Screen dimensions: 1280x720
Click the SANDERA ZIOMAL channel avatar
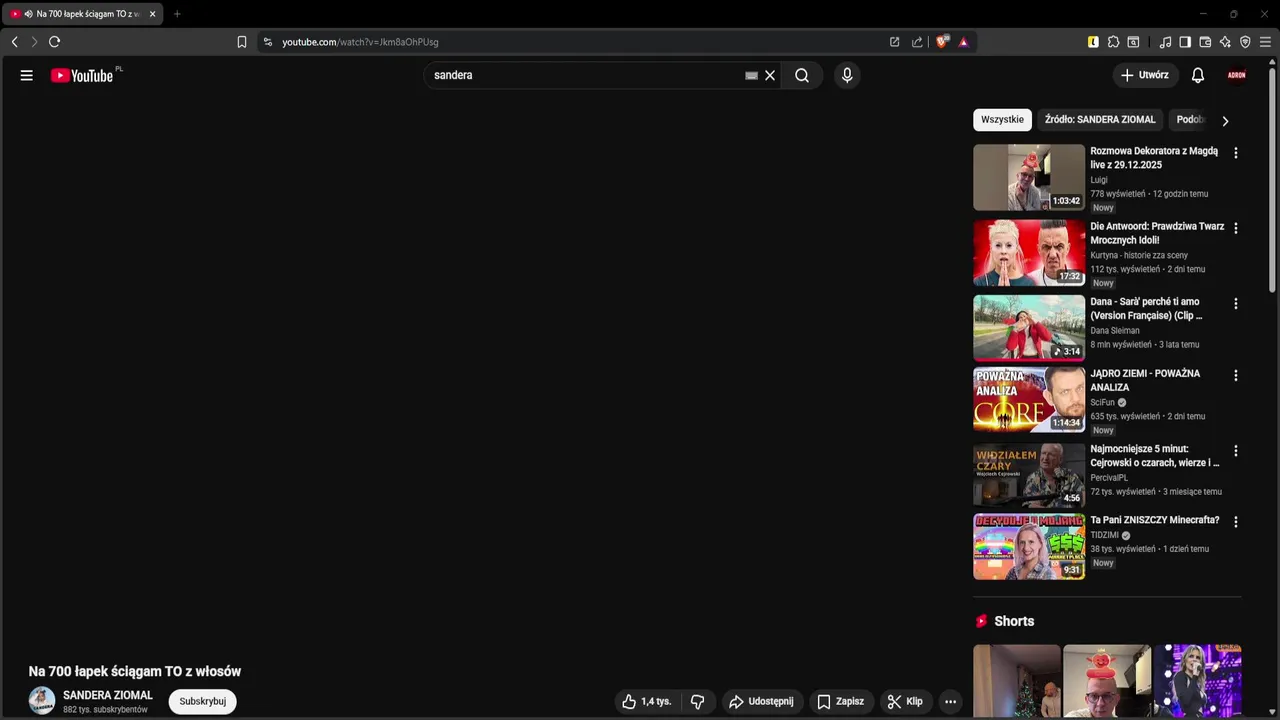(42, 701)
